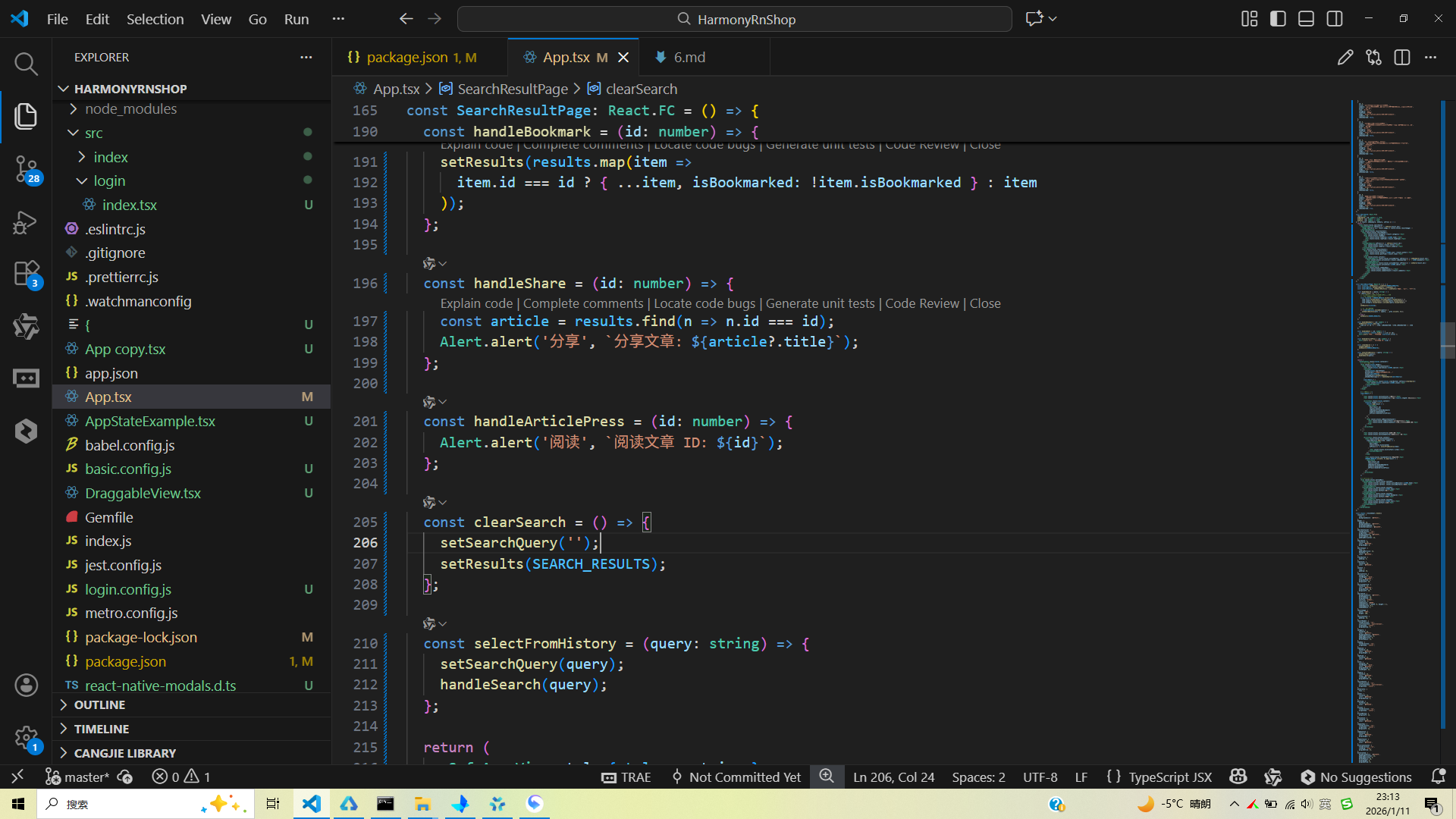Image resolution: width=1456 pixels, height=819 pixels.
Task: Toggle Primary Side Bar visibility
Action: [x=1278, y=19]
